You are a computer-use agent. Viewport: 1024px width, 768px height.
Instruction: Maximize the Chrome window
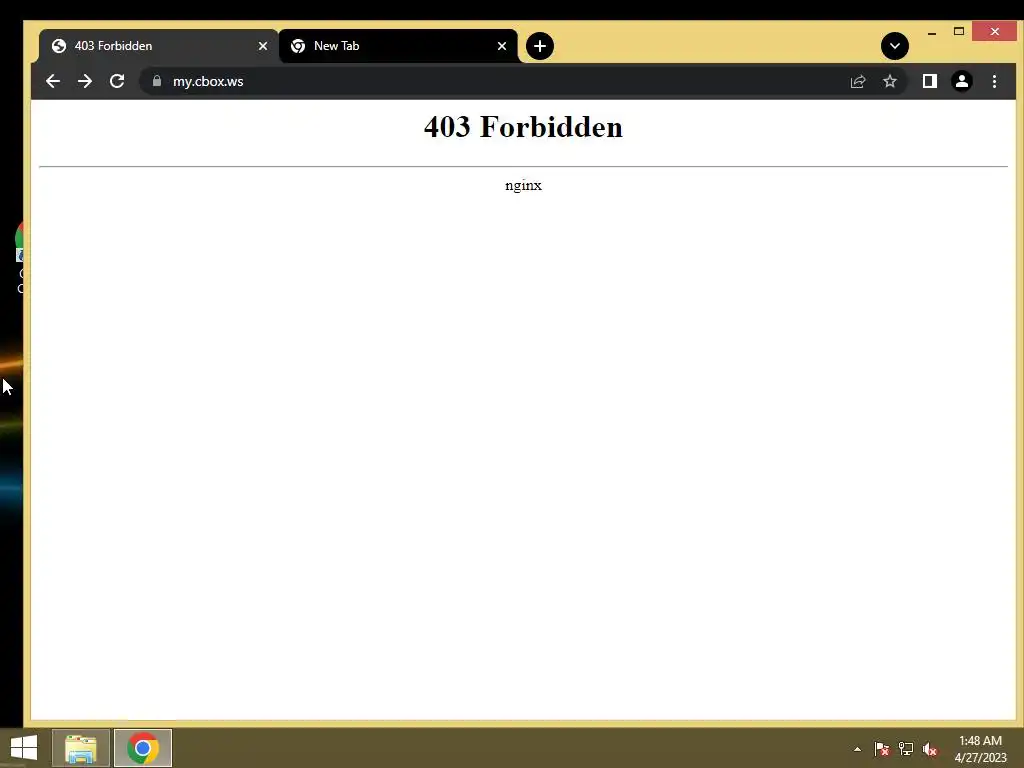(959, 31)
